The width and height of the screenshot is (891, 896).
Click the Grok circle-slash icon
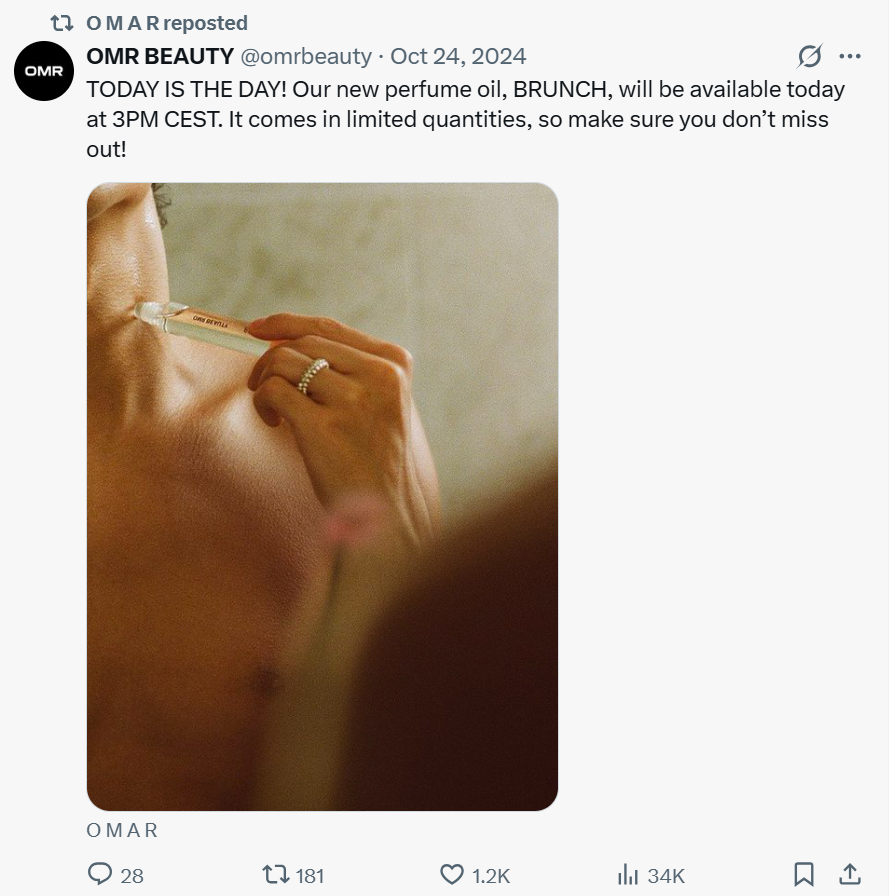pyautogui.click(x=809, y=56)
